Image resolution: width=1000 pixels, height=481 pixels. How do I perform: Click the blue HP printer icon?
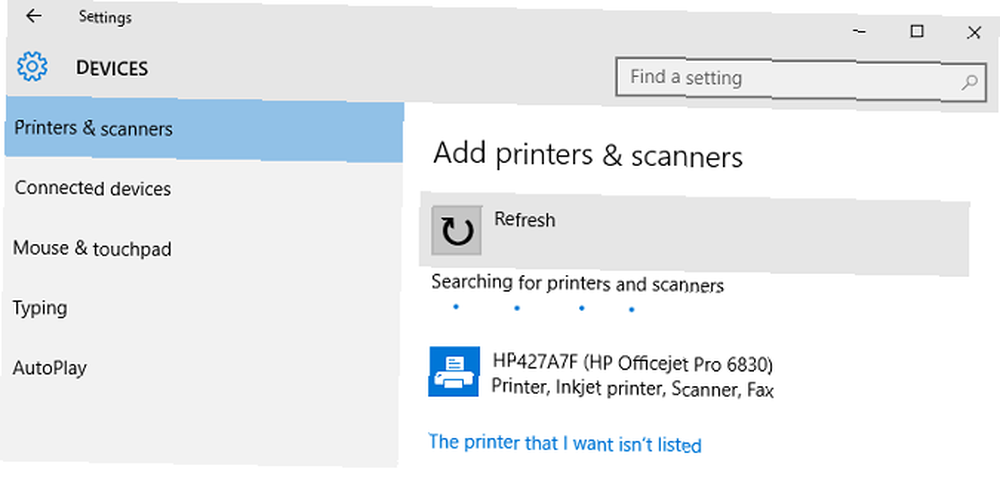(x=453, y=371)
